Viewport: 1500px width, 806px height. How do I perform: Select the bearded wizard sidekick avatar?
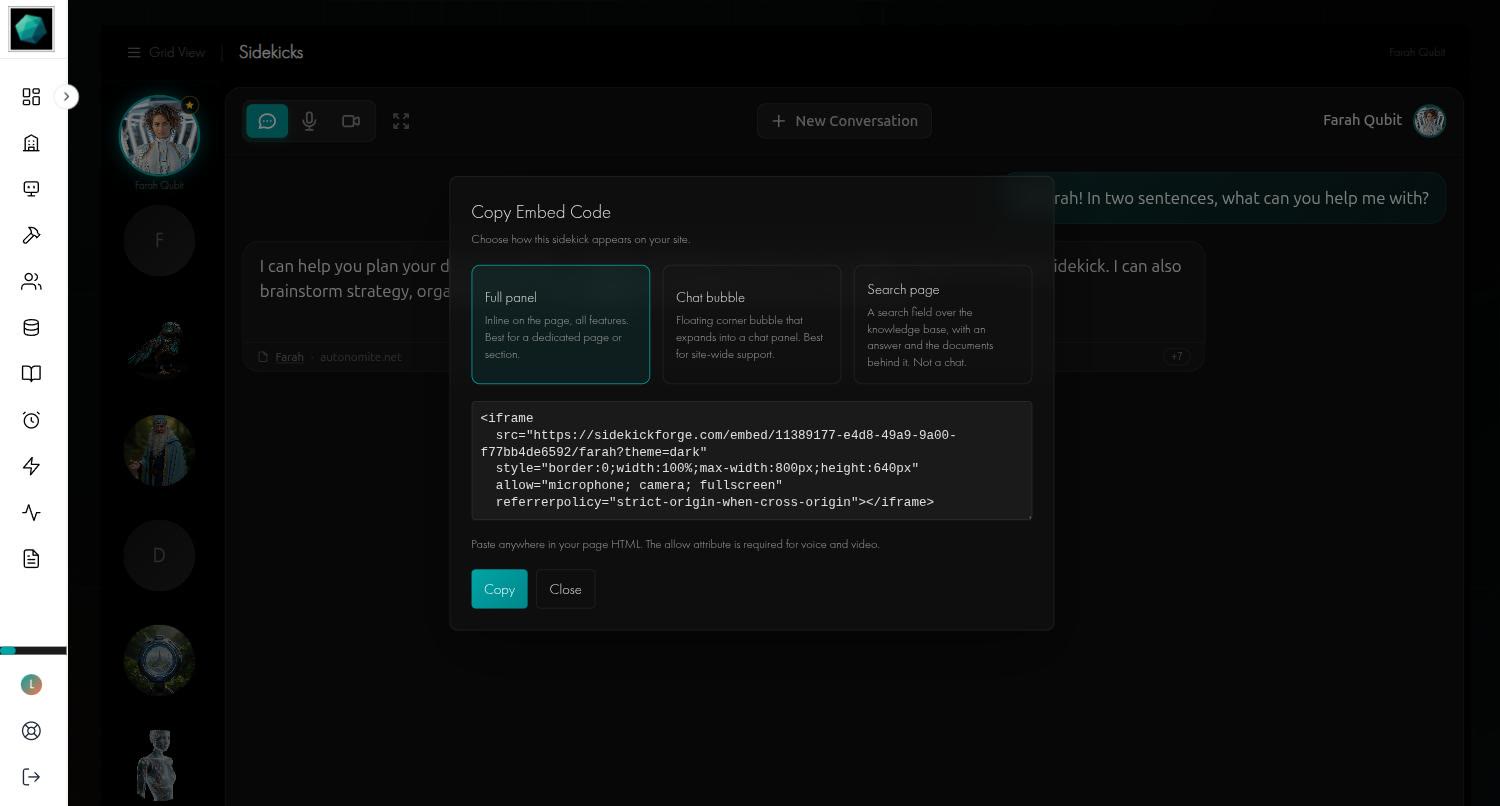(159, 450)
